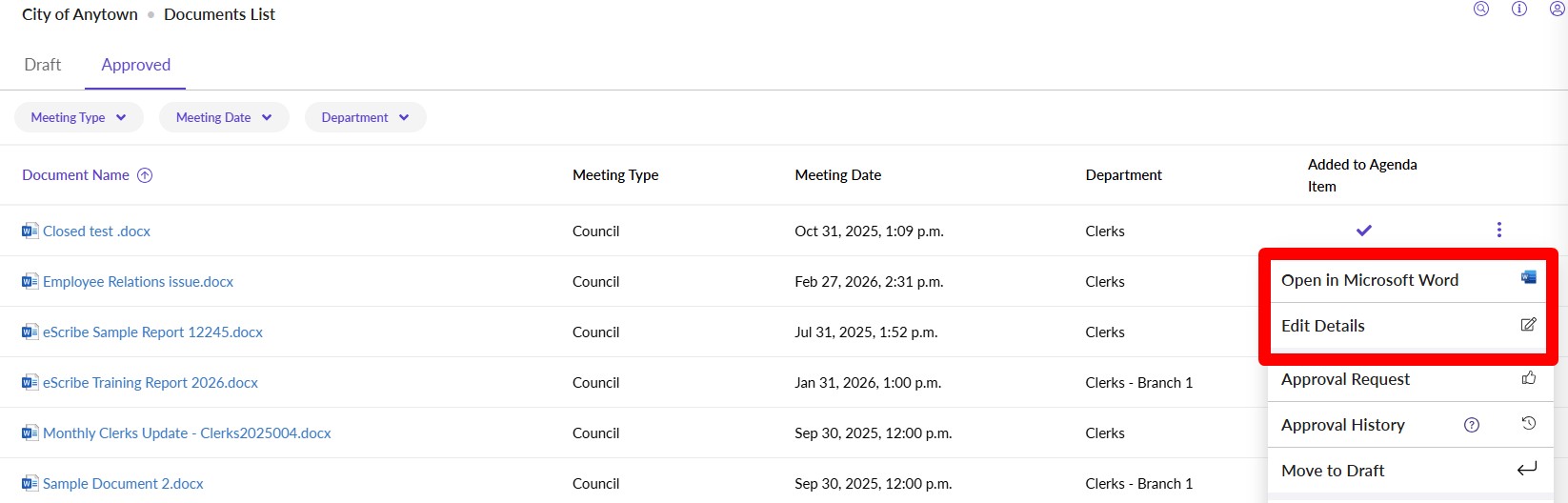Switch to the Draft tab
The image size is (1568, 503).
43,65
